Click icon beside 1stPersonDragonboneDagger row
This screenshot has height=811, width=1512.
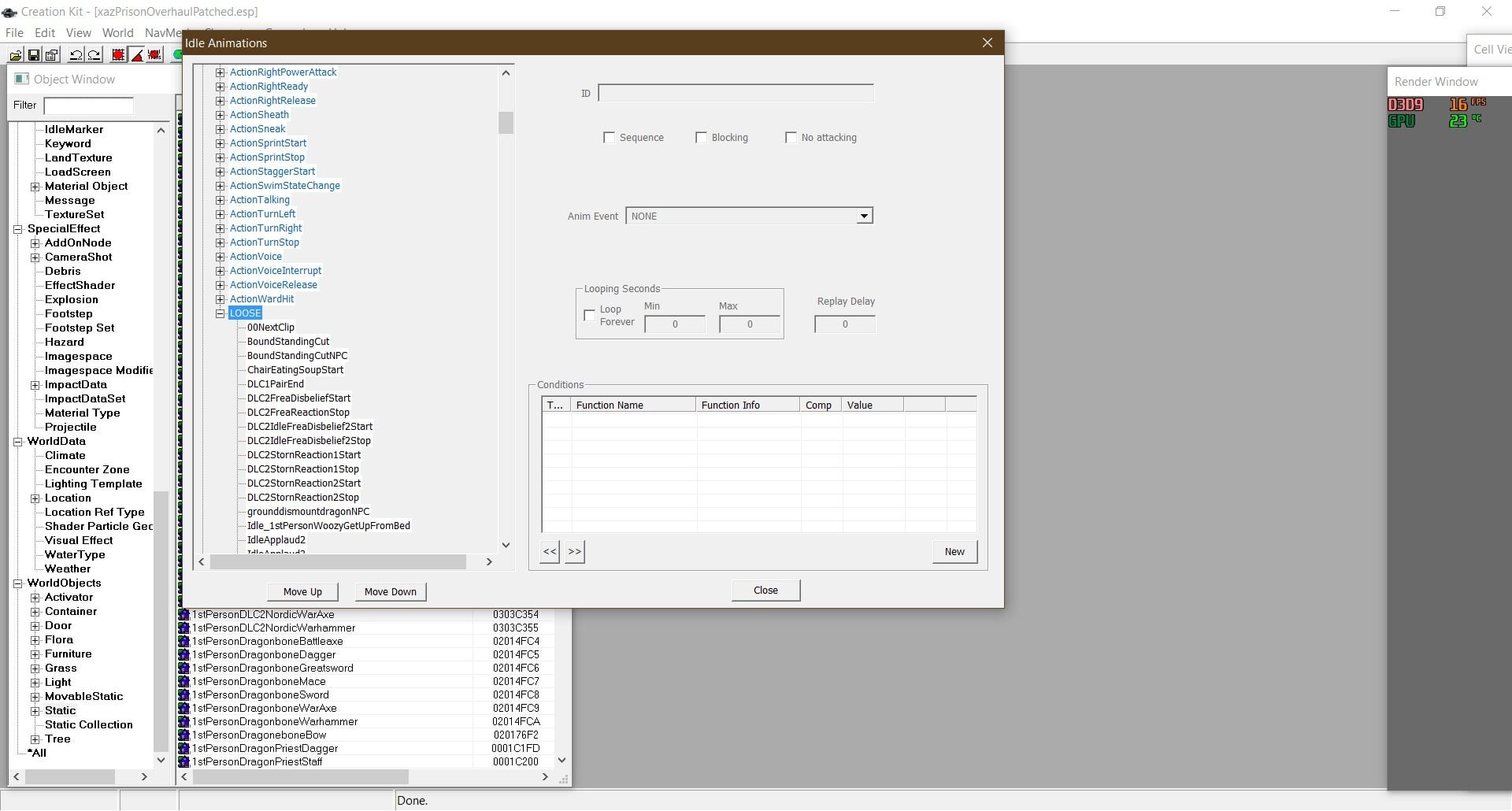pyautogui.click(x=184, y=655)
